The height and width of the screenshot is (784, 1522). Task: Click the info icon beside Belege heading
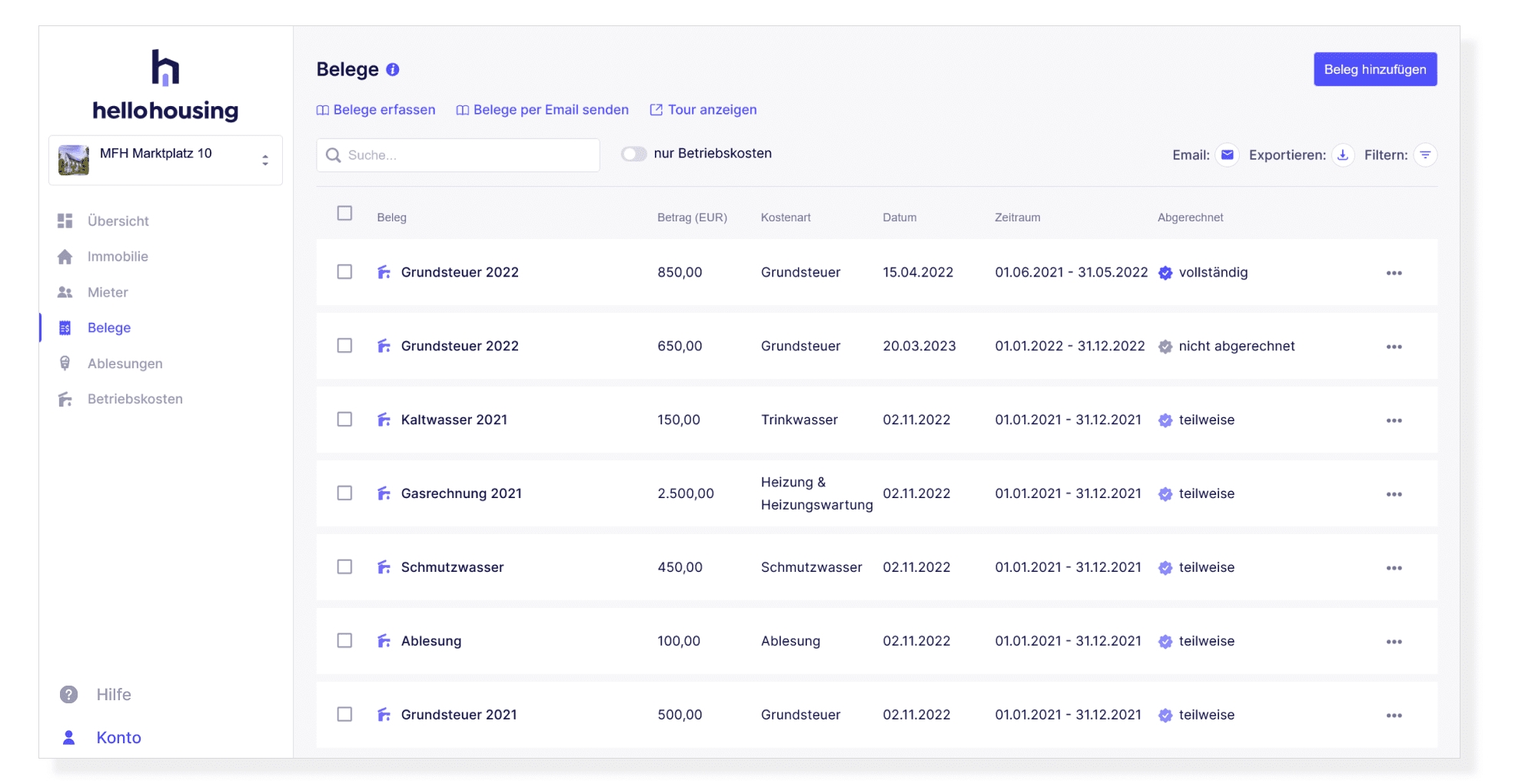[393, 70]
